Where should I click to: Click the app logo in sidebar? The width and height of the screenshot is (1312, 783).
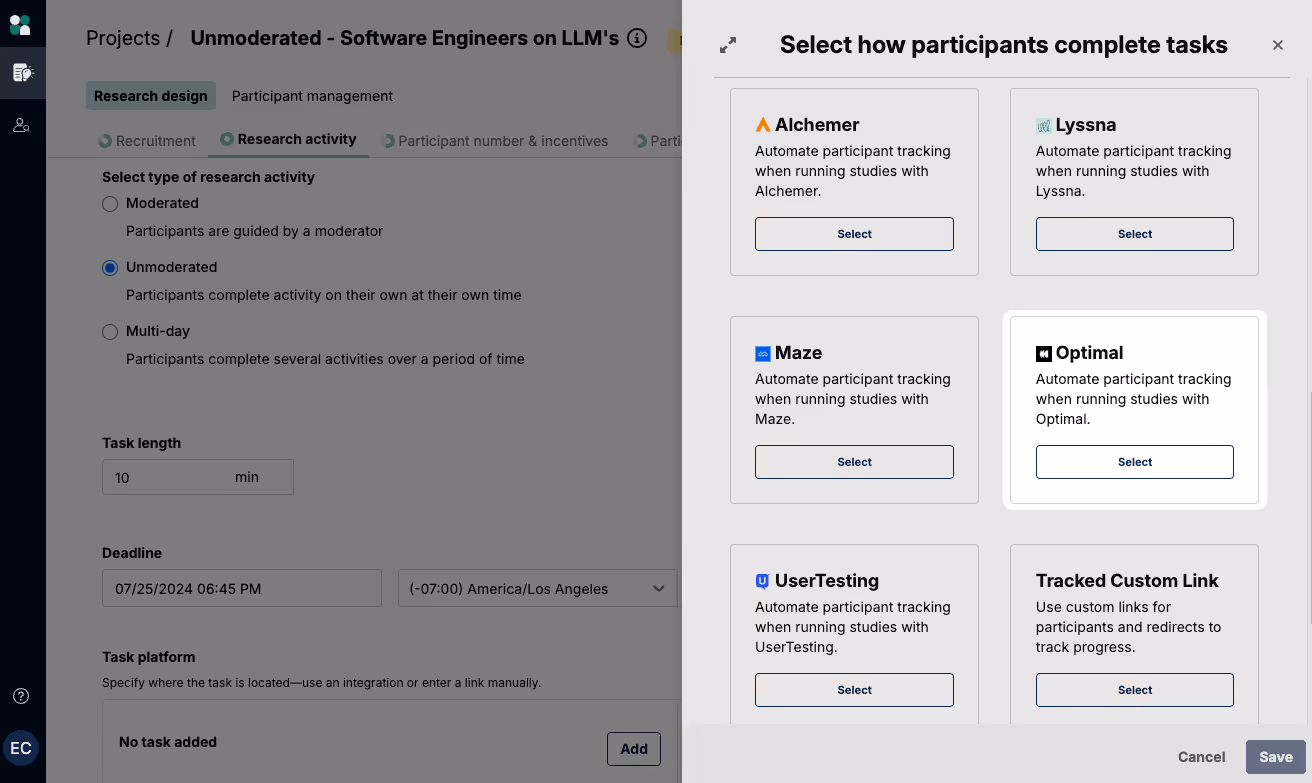[x=20, y=24]
